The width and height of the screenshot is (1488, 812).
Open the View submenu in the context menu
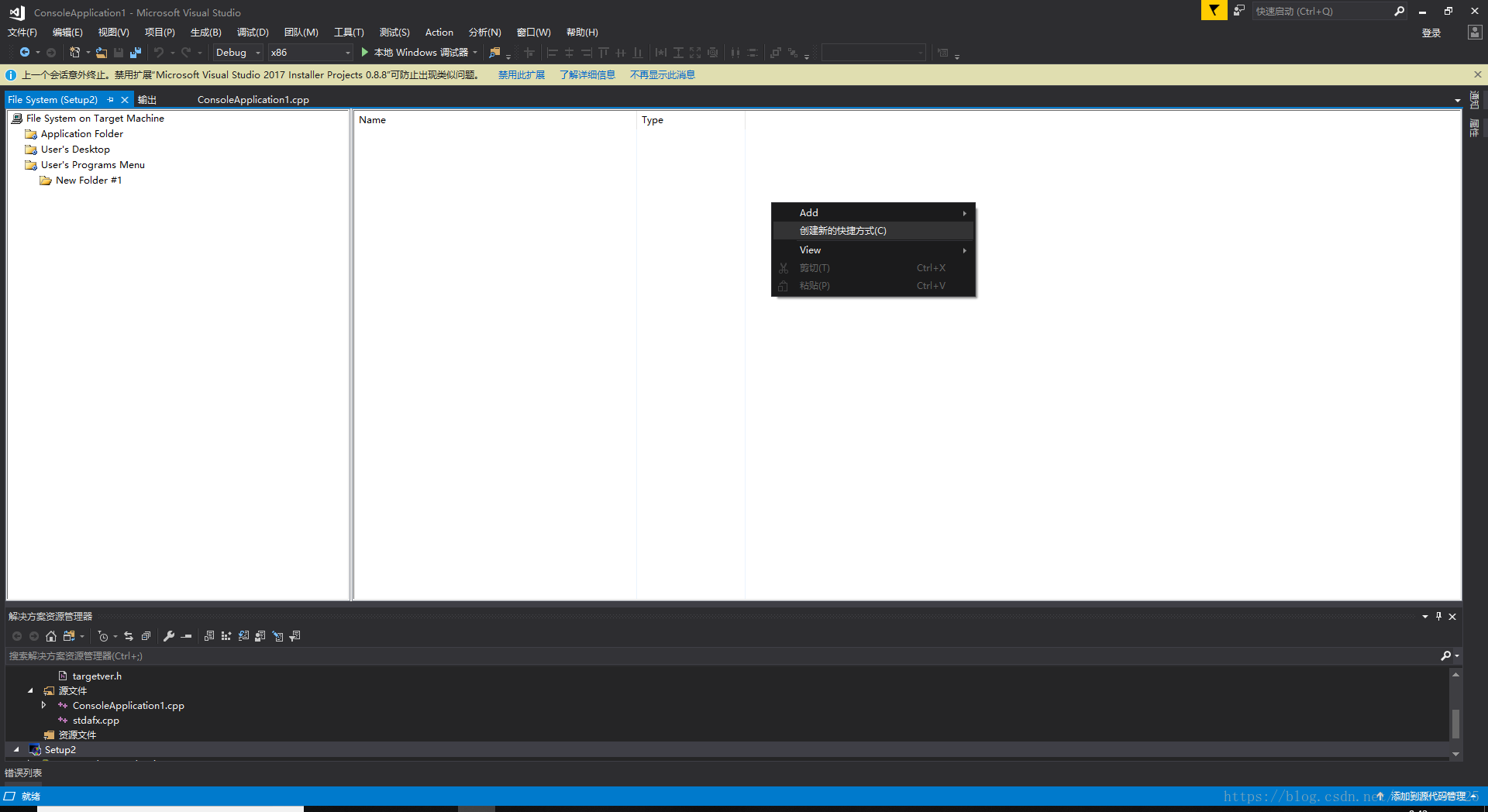873,249
